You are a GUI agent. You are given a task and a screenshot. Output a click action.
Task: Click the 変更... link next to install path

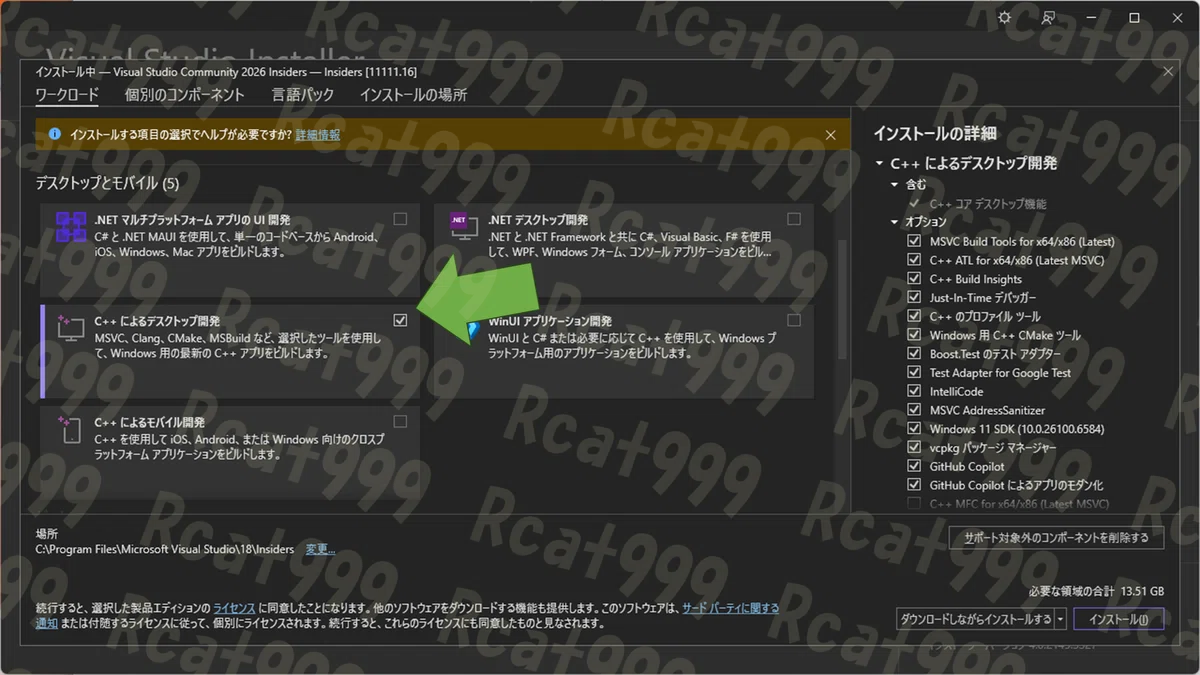[x=320, y=549]
